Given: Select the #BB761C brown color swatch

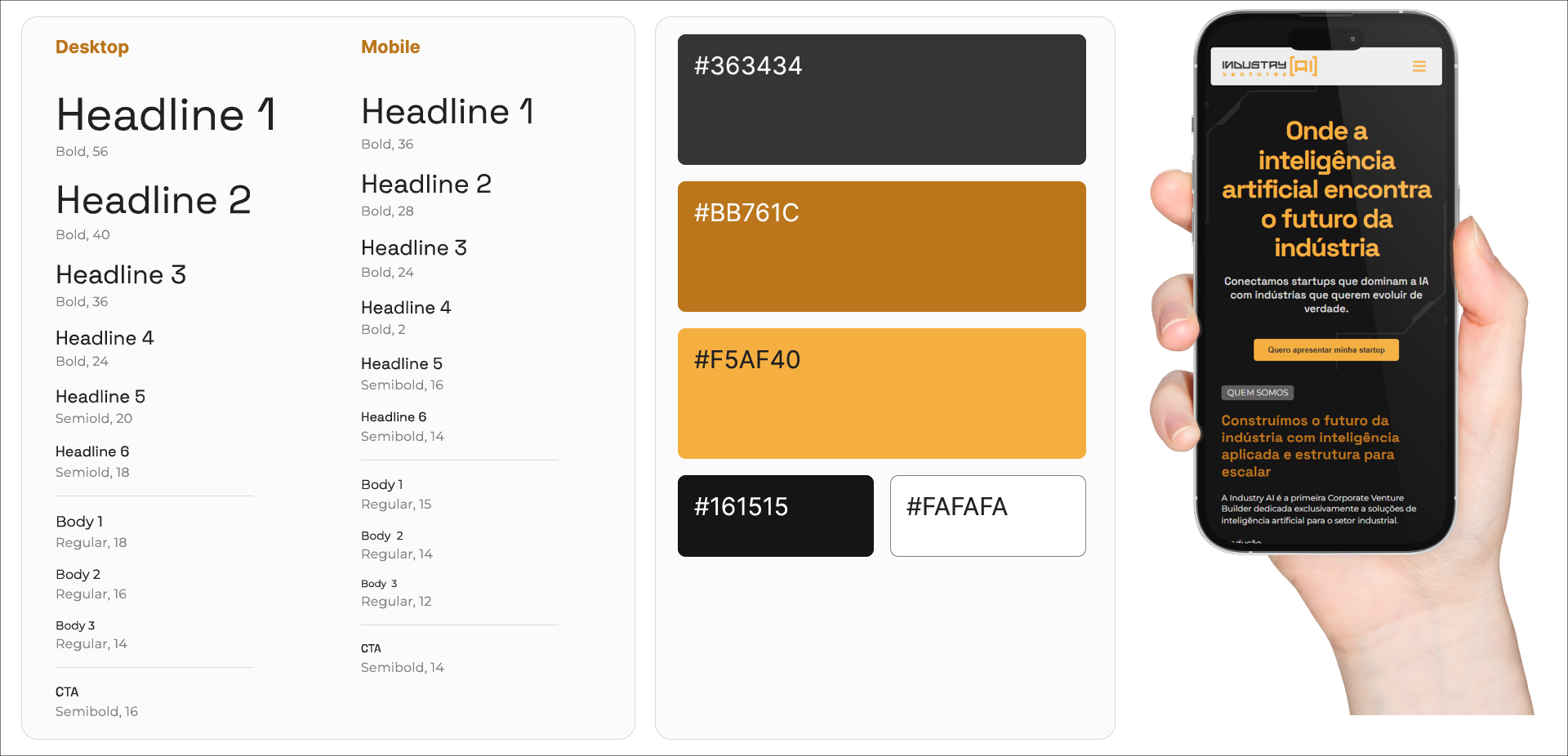Looking at the screenshot, I should tap(881, 247).
